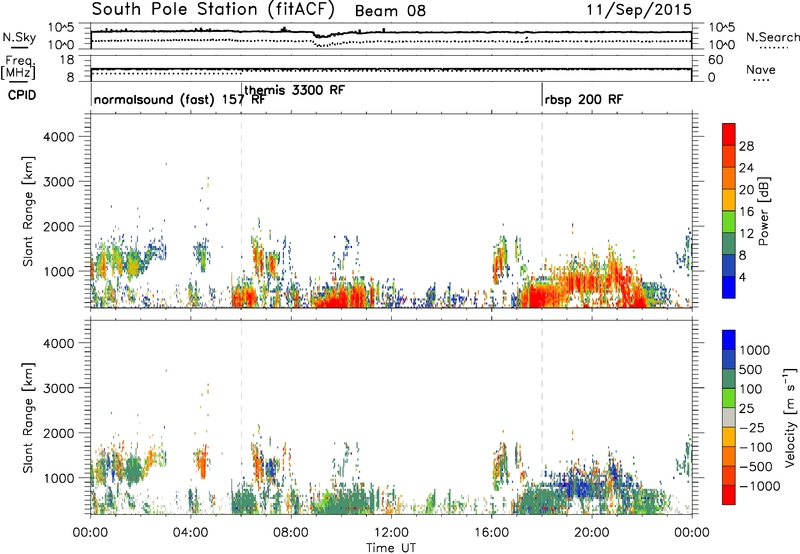Click the '18' frequency axis tick label
The height and width of the screenshot is (554, 800).
click(x=66, y=60)
